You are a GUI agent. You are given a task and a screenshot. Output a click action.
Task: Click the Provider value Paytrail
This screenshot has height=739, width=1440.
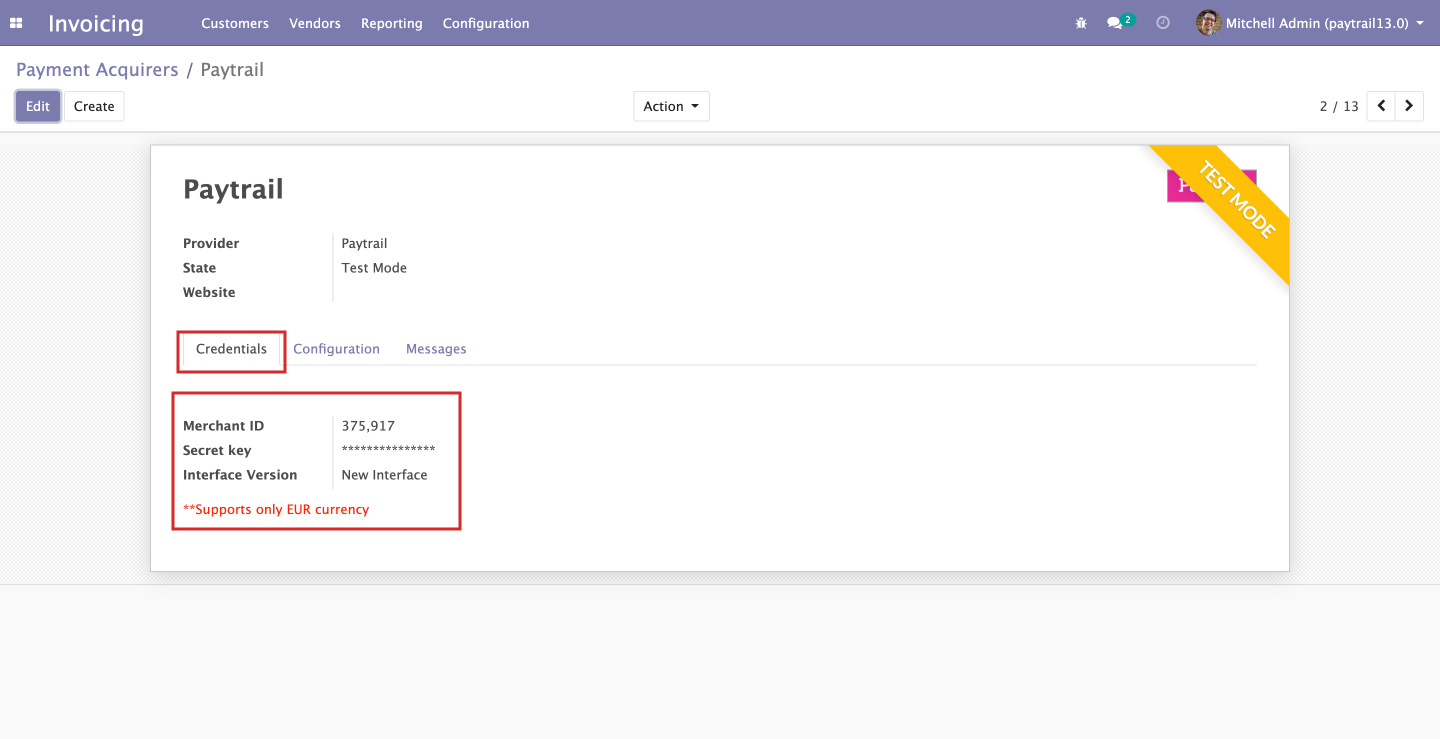364,244
